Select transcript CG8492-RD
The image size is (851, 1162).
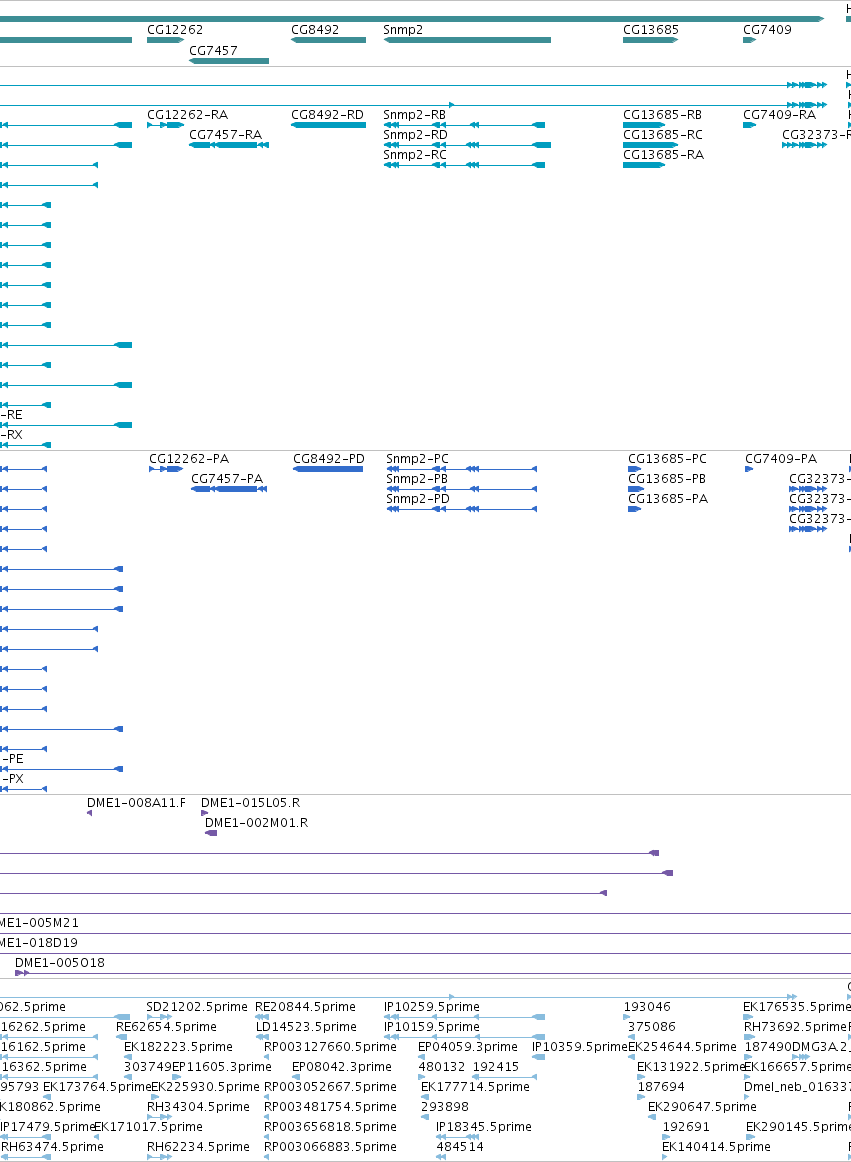click(x=328, y=115)
